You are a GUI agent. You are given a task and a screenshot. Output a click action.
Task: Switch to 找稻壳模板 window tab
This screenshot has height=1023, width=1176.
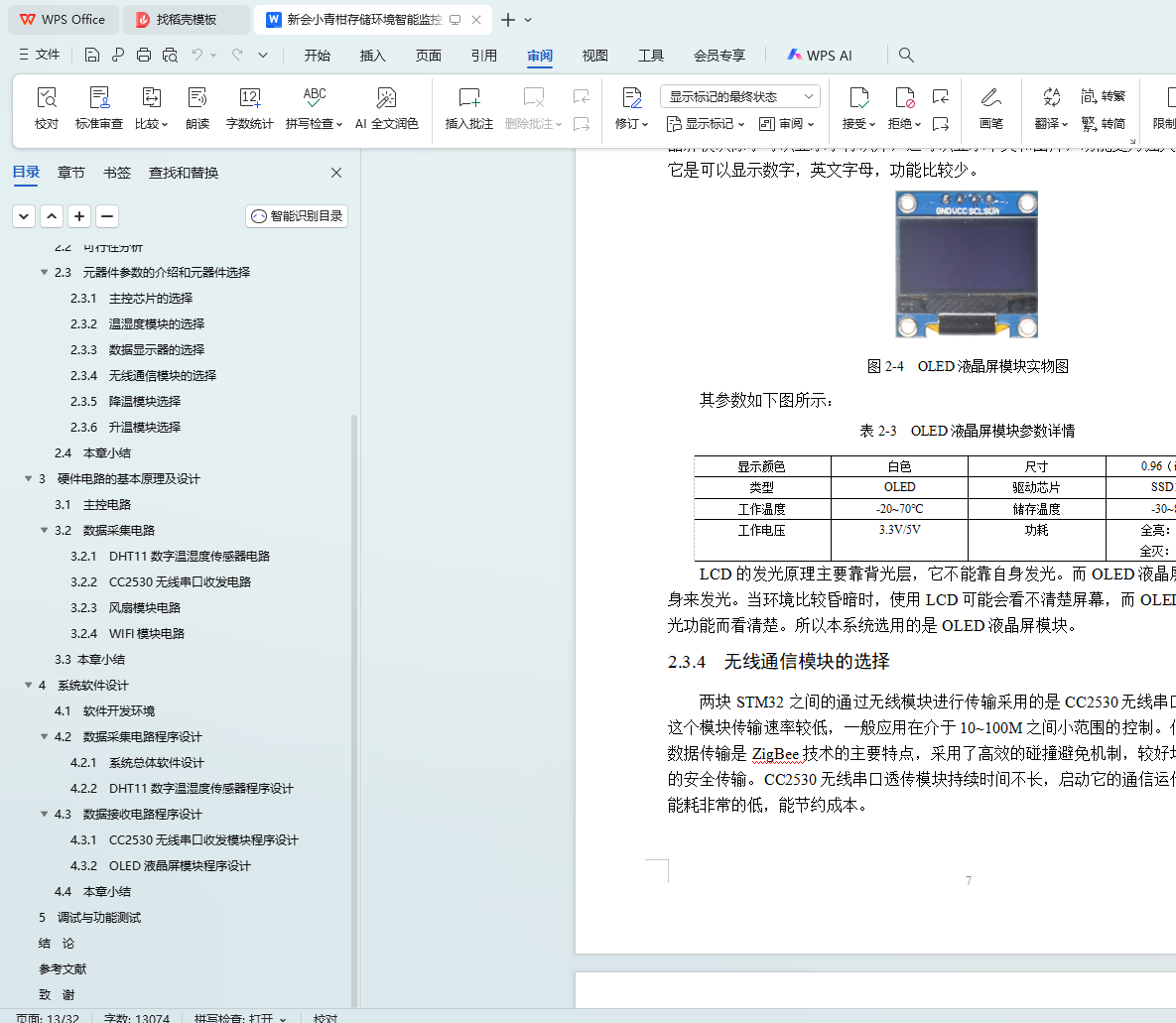pos(186,20)
